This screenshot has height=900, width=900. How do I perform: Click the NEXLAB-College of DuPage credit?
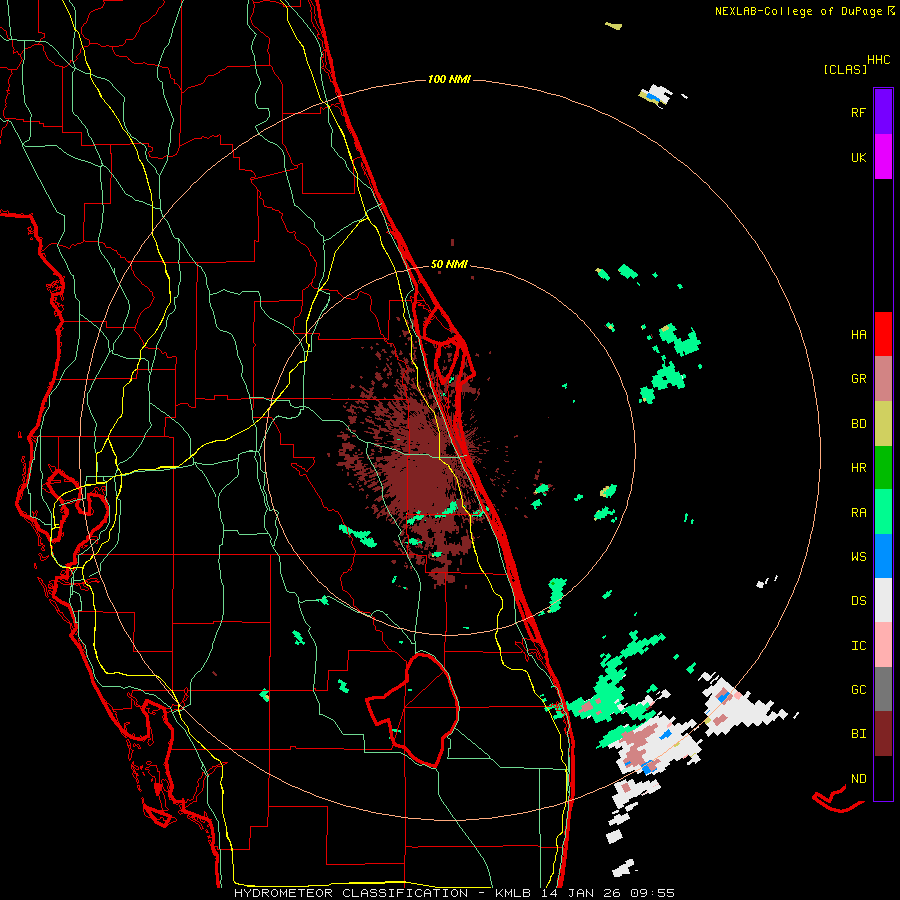coord(805,11)
